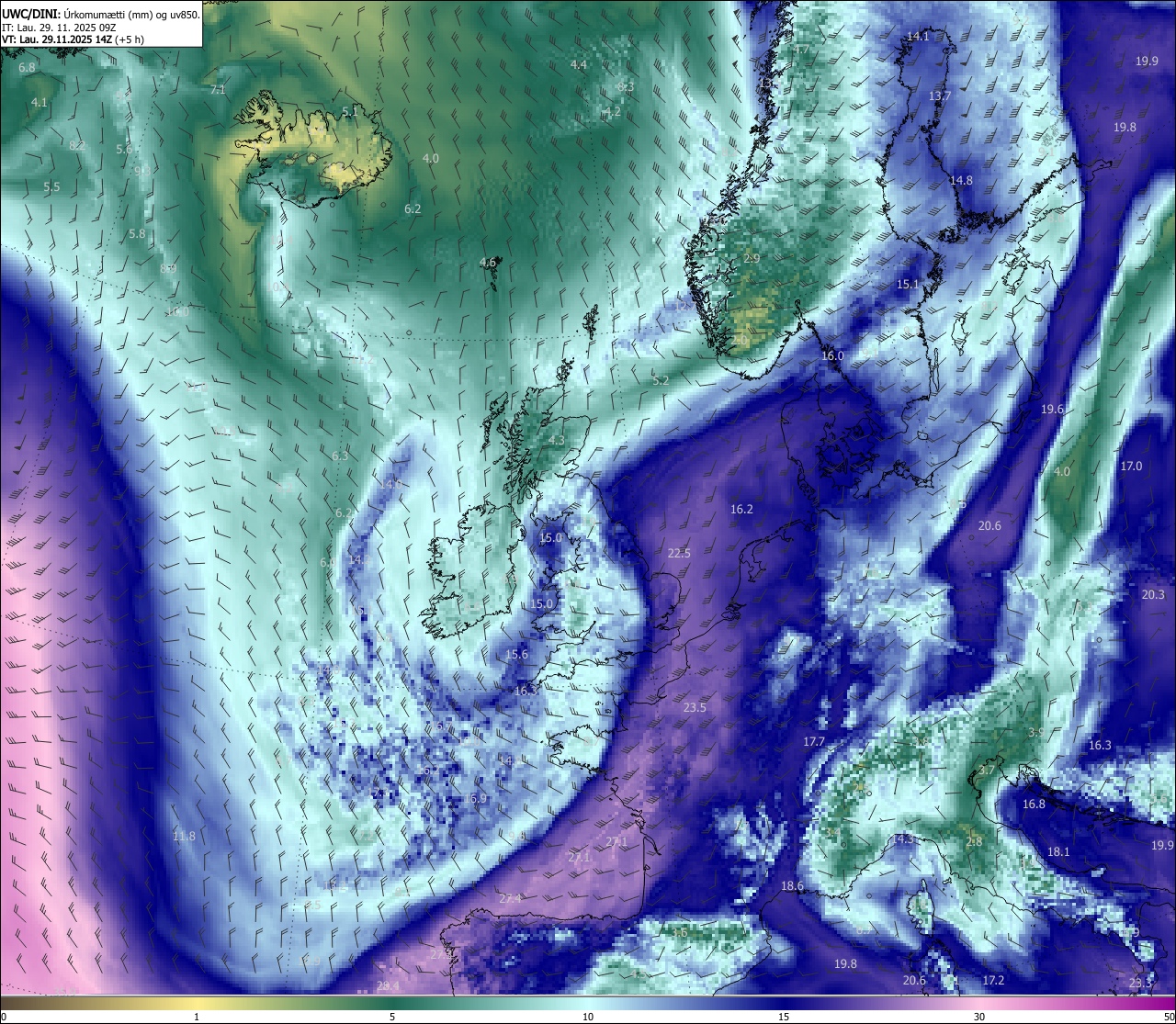Click the valid time line "VT: Lau. 29.11.2025 14Z (+5 h)"
The width and height of the screenshot is (1176, 1024).
[x=73, y=39]
